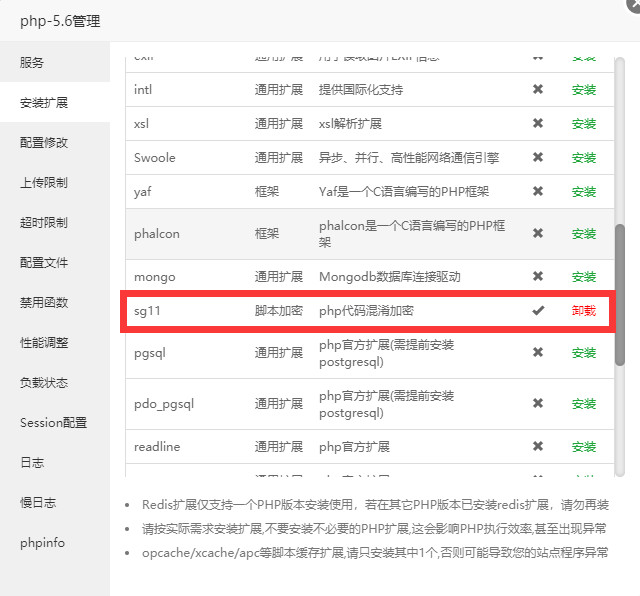Open the 慢日志 tab
The height and width of the screenshot is (596, 640).
tap(38, 503)
